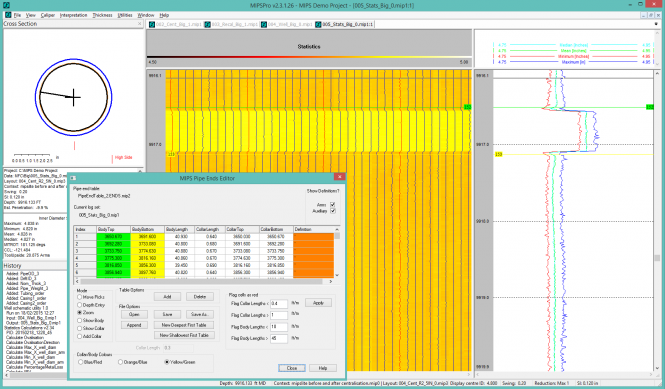Click the pipe table's scroll down arrow
The width and height of the screenshot is (665, 389).
pos(337,275)
